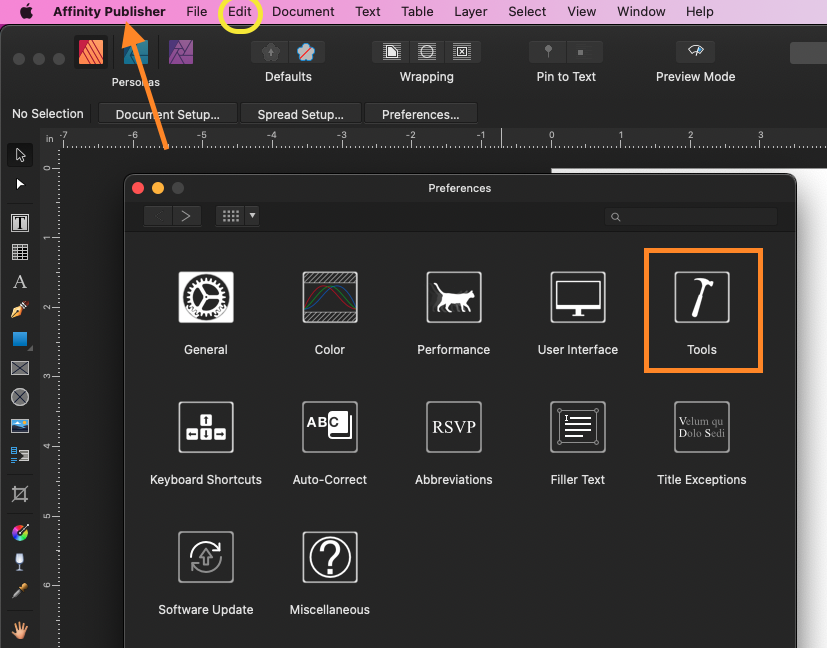Select the Color Picker eyedropper tool
The height and width of the screenshot is (648, 827).
click(20, 591)
